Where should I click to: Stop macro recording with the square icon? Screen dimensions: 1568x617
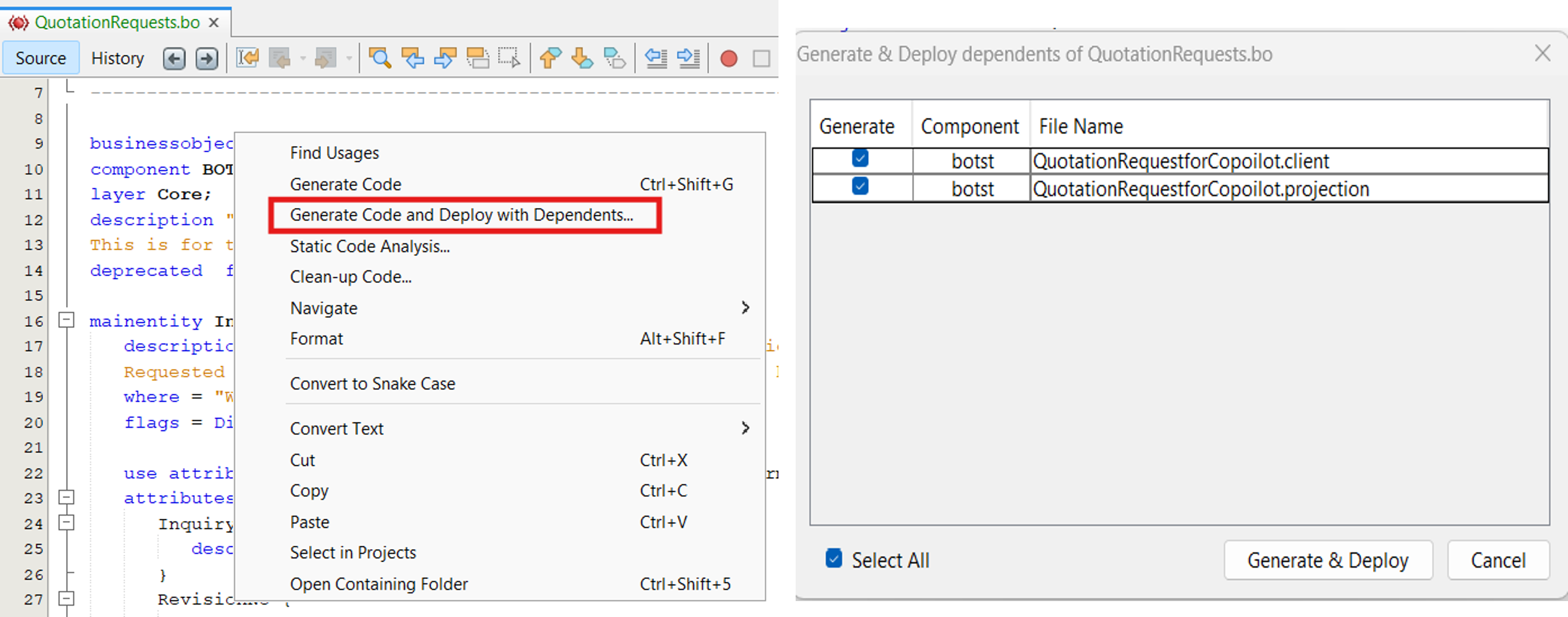(x=761, y=59)
